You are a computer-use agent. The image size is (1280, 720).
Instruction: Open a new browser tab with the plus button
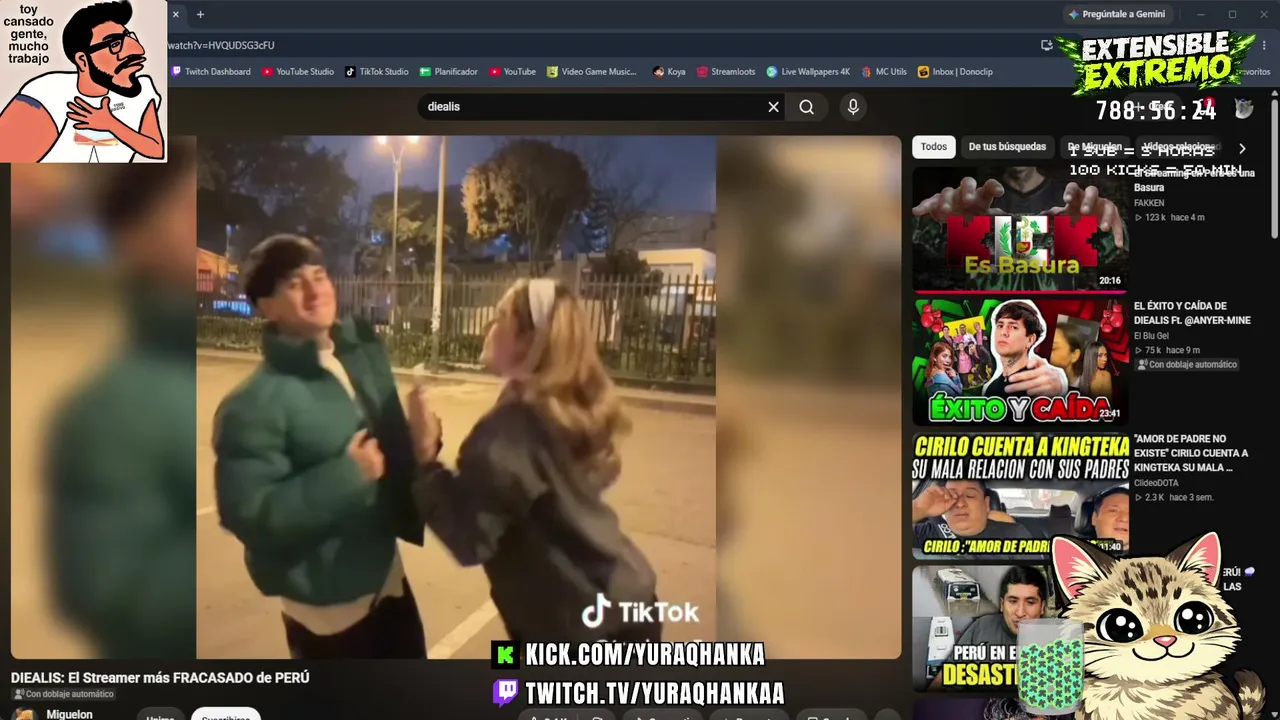coord(200,15)
